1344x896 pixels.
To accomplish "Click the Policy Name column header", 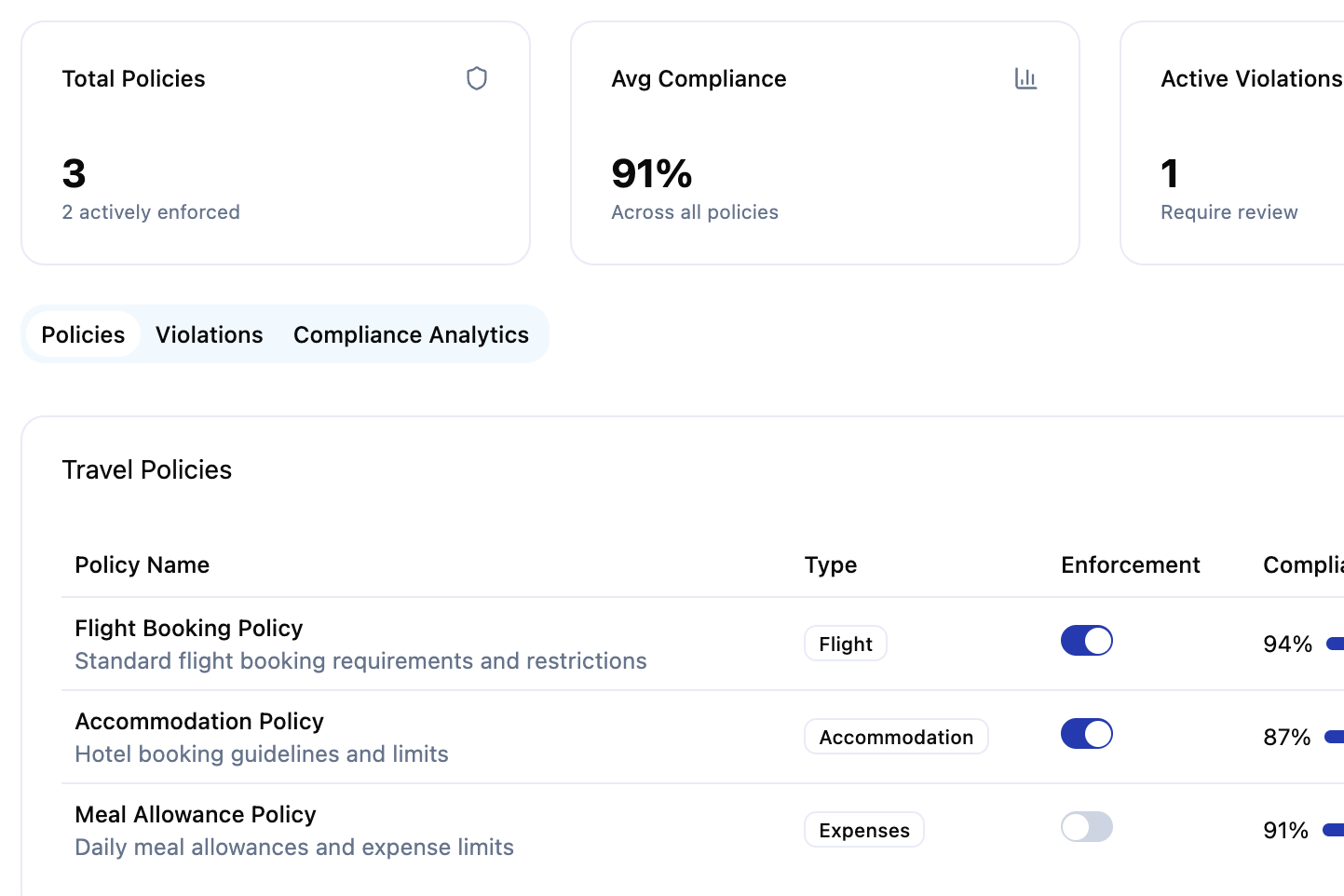I will pyautogui.click(x=143, y=565).
